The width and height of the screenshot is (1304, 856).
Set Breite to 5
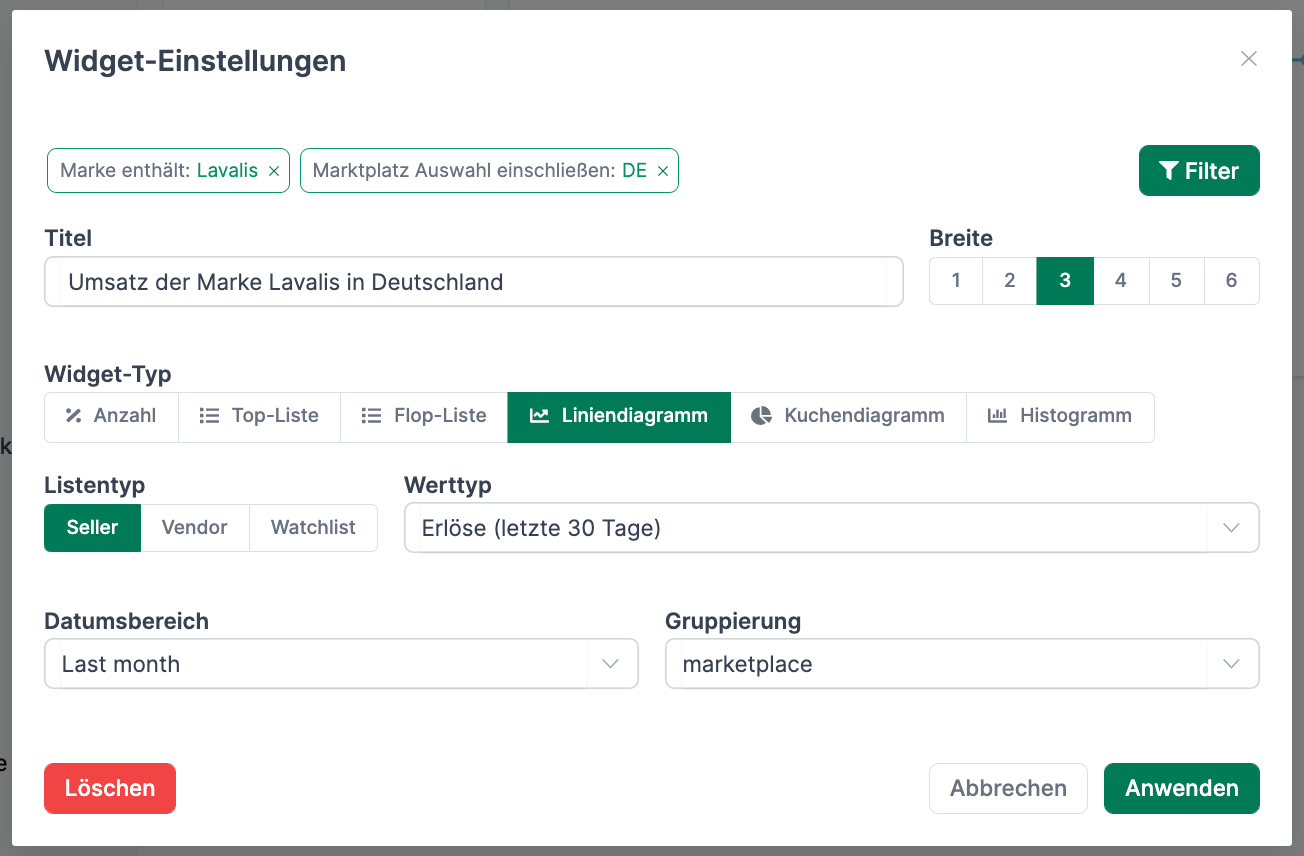[1176, 281]
